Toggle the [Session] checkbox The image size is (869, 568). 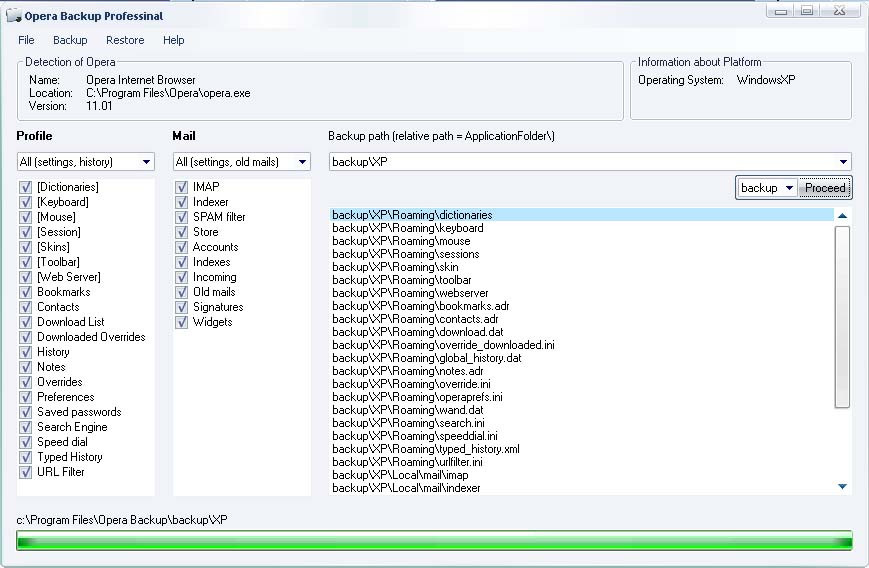25,232
